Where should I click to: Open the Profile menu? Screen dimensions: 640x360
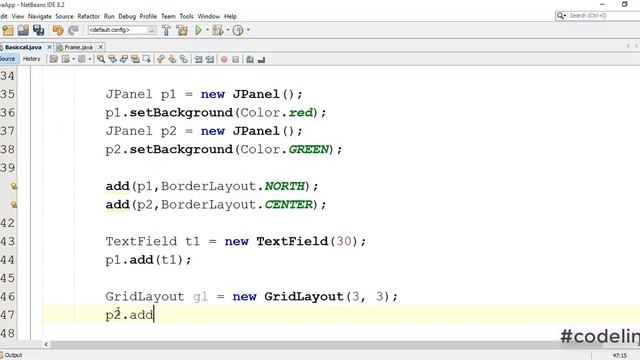coord(148,16)
